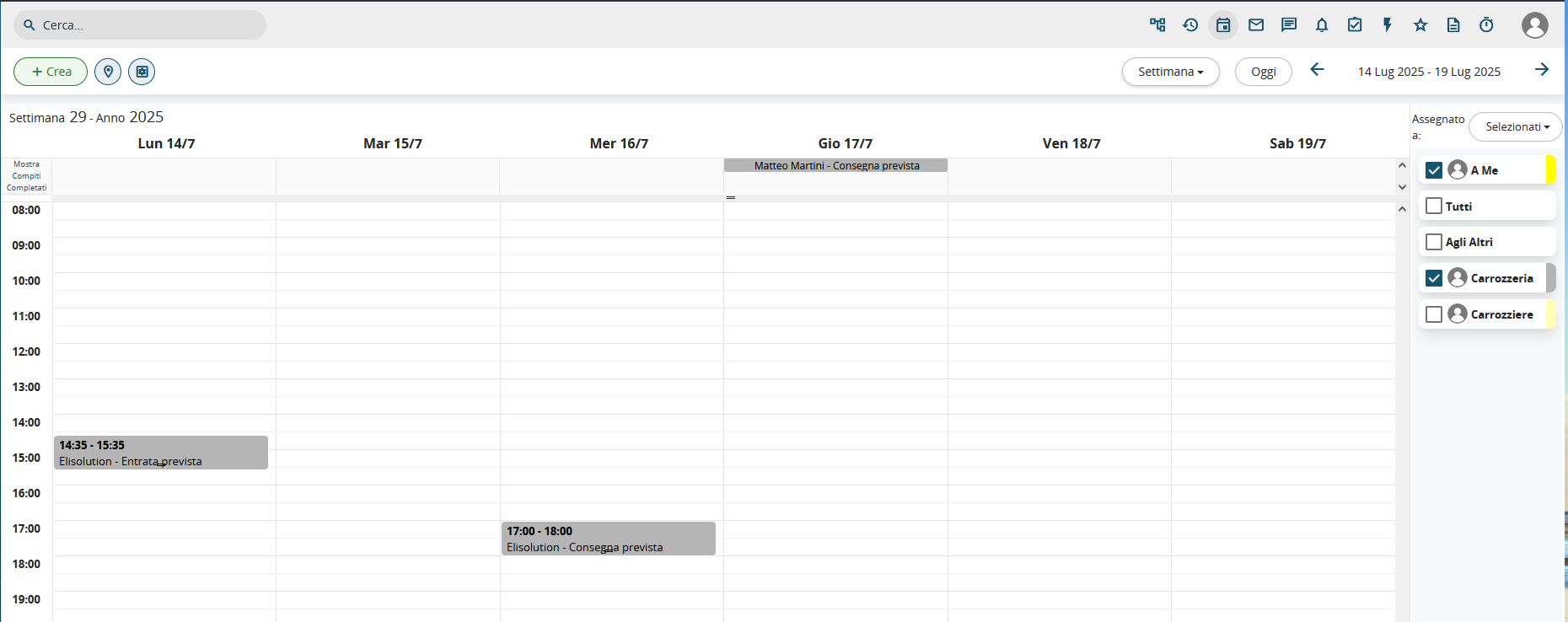Go to next week with right arrow
The height and width of the screenshot is (622, 1568).
(1541, 70)
